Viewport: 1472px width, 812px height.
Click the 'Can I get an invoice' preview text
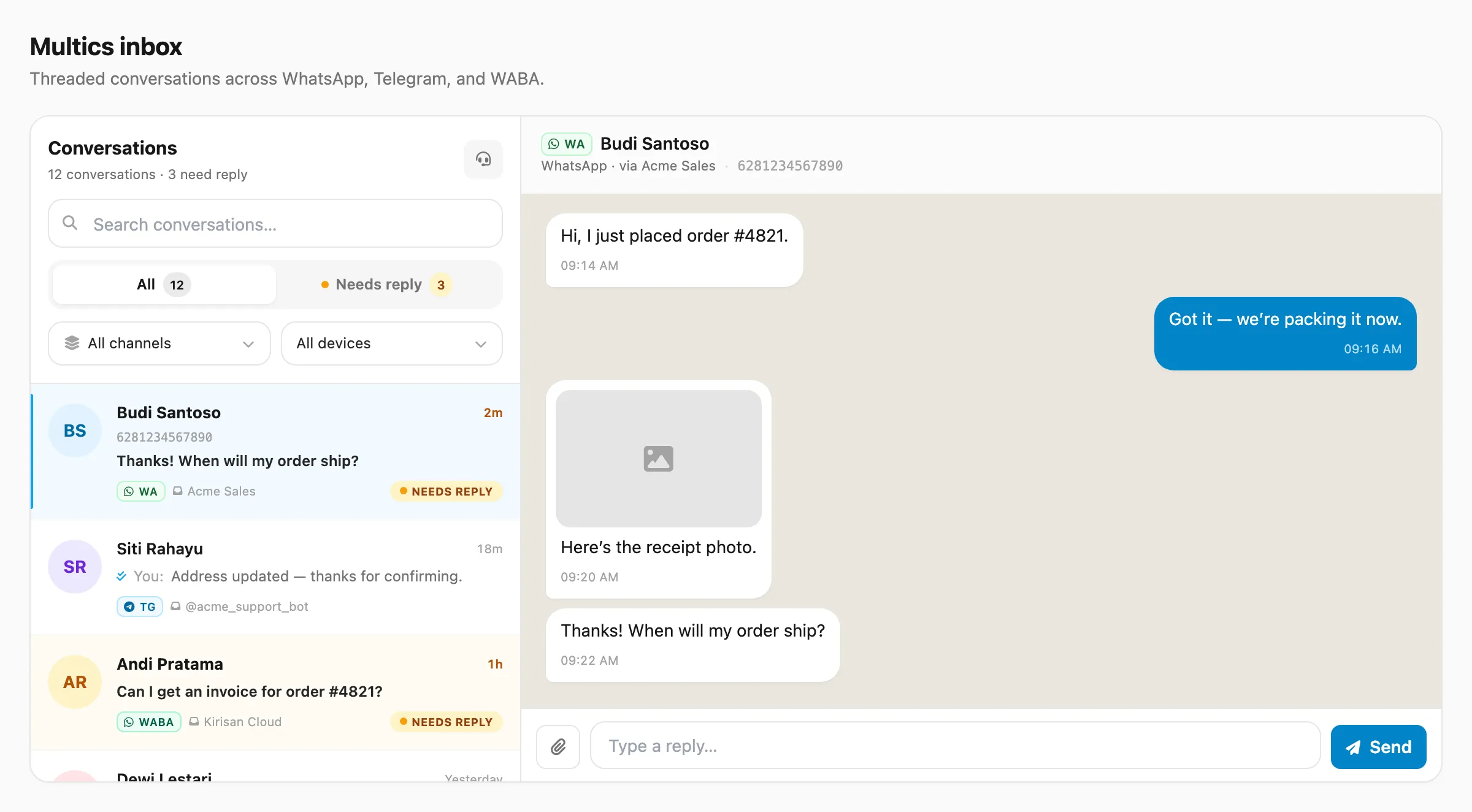pos(250,691)
